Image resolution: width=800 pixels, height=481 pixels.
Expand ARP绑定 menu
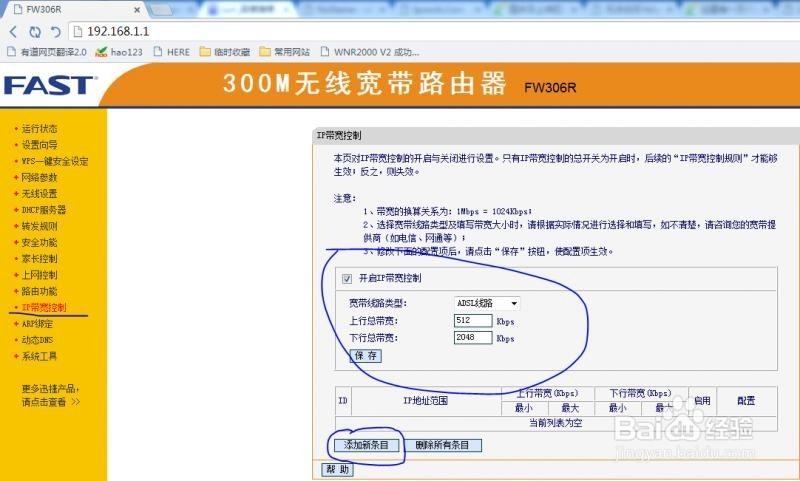pyautogui.click(x=37, y=324)
